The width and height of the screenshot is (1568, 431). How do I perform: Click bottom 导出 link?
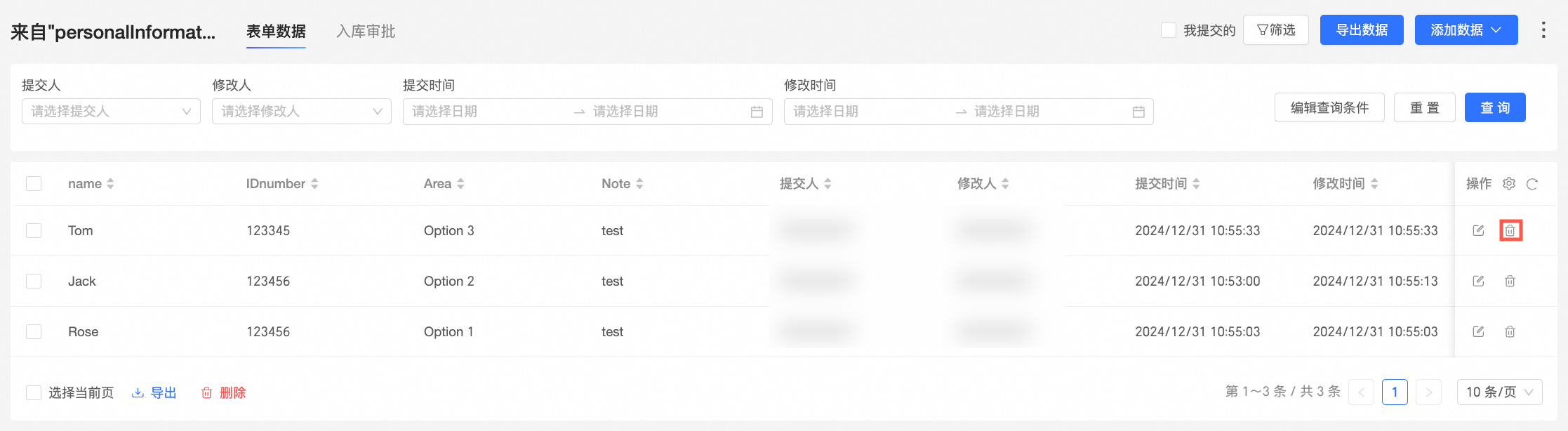point(154,392)
